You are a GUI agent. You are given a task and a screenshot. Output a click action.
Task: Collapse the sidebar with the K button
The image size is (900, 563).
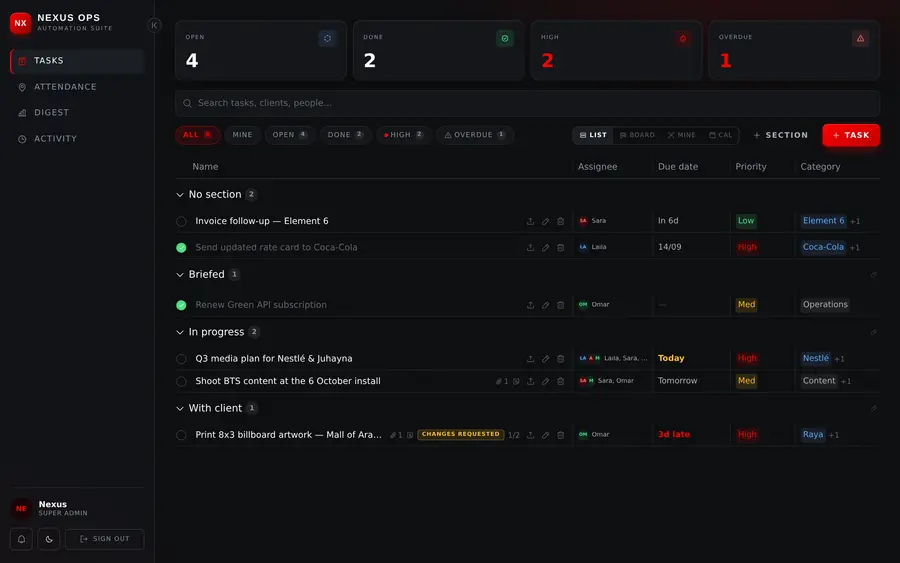point(154,25)
